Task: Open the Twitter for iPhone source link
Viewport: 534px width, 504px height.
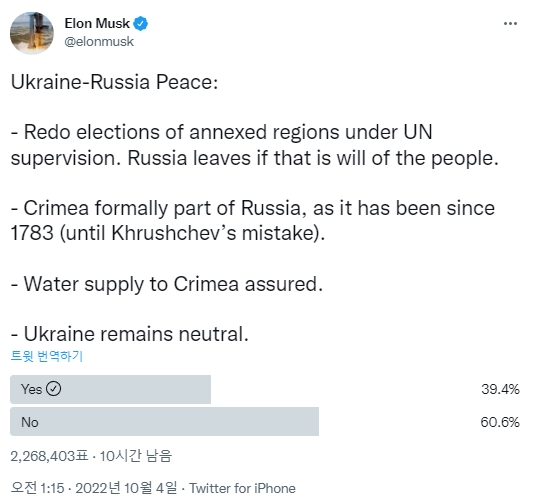Action: coord(242,488)
